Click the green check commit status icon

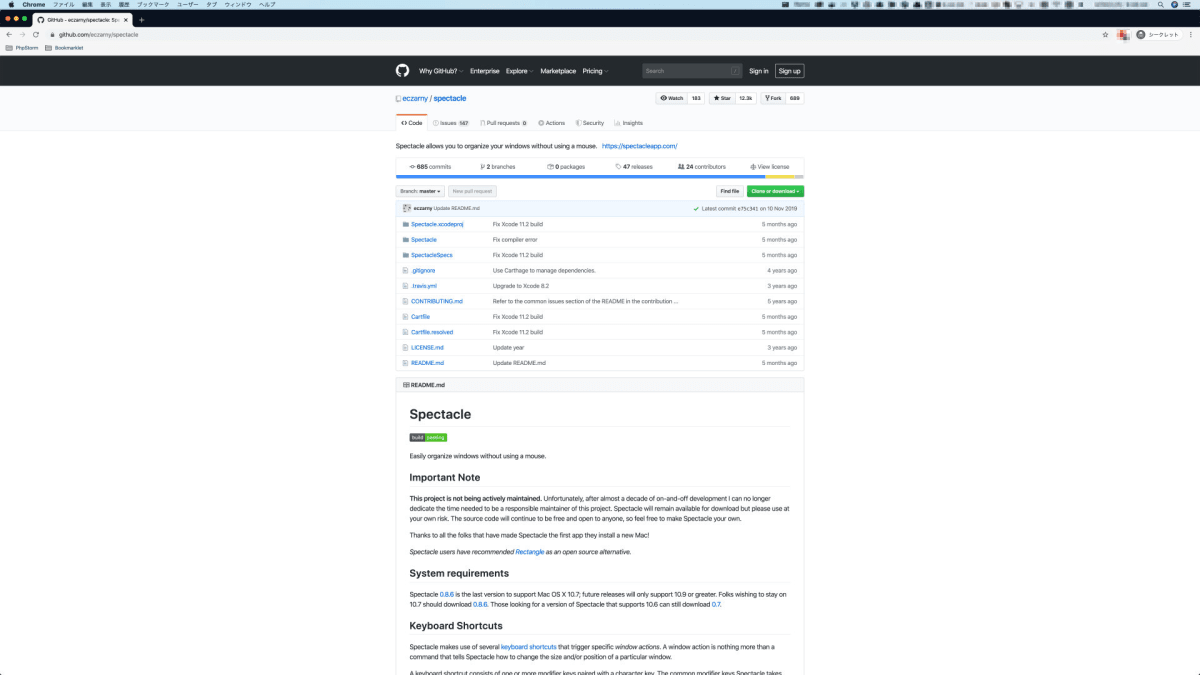pos(696,208)
